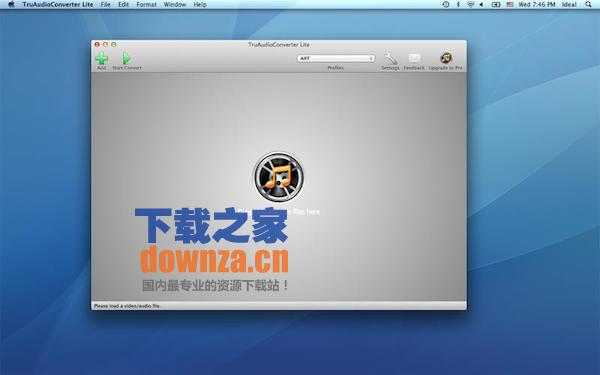
Task: Click the Upgrade to Pro icon
Action: pos(446,58)
